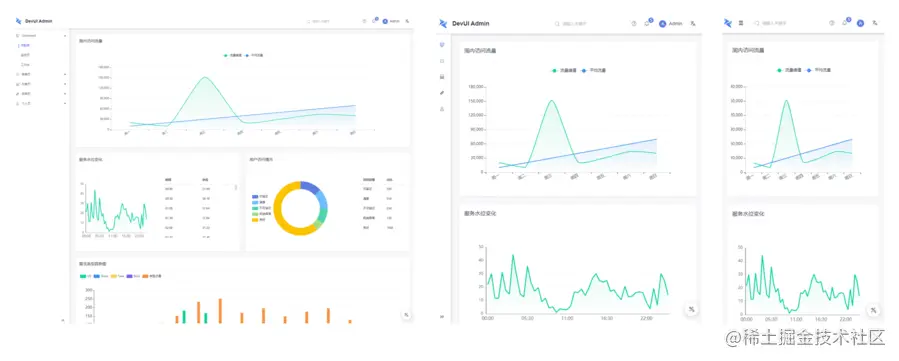Open the hamburger menu in the right narrow screenshot
899x361 pixels.
(741, 23)
